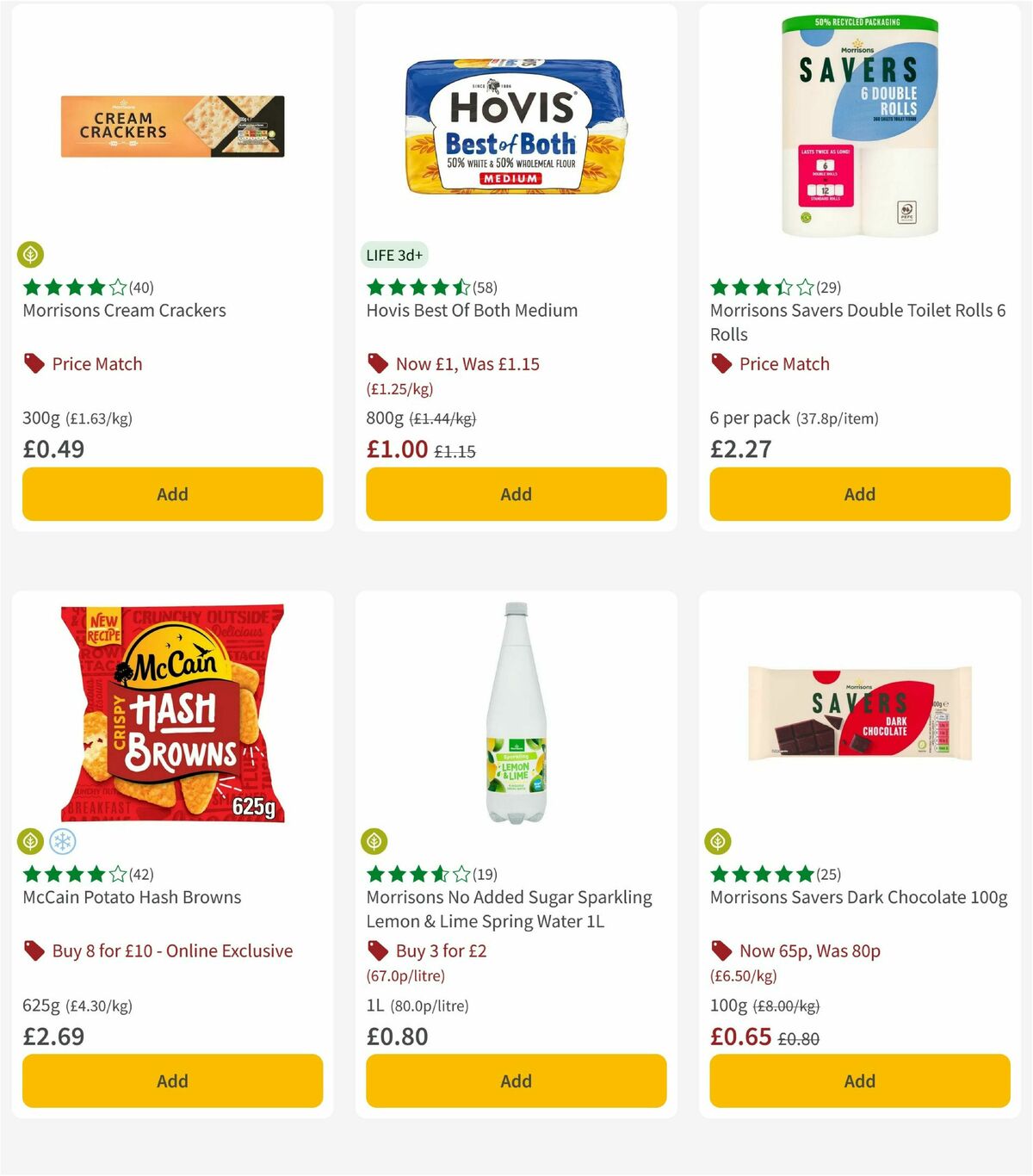The height and width of the screenshot is (1176, 1033).
Task: Click the leaf sustainability icon on Cream Crackers
Action: tap(31, 254)
